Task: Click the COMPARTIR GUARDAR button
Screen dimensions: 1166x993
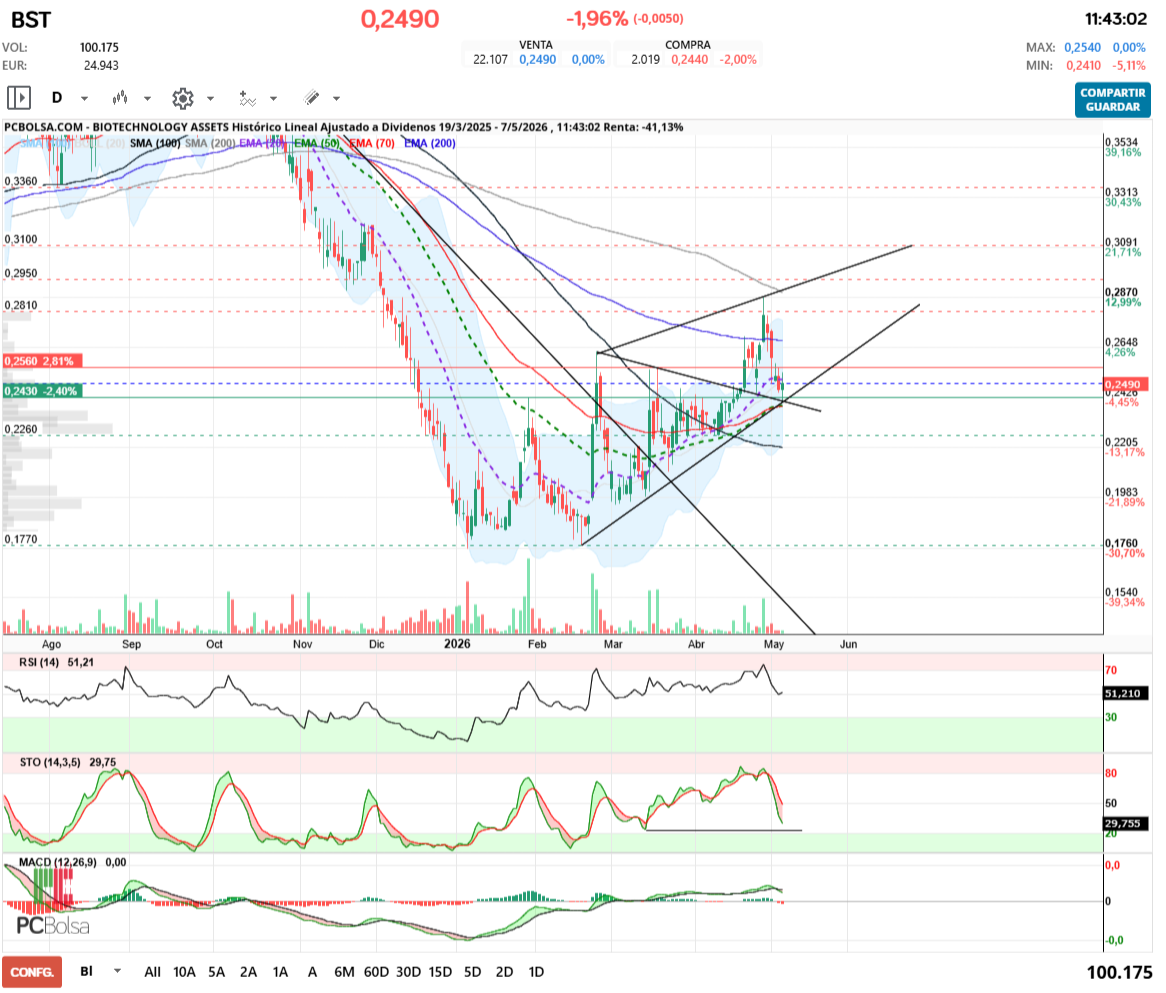Action: click(x=1112, y=100)
